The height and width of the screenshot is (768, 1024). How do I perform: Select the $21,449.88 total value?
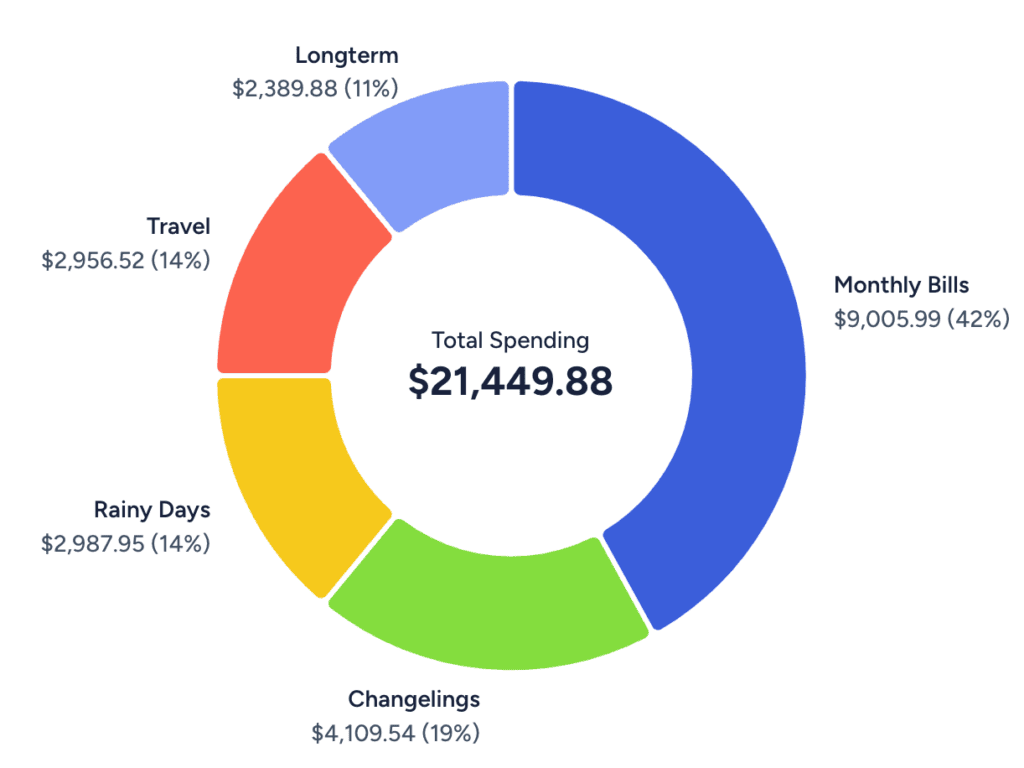pos(510,382)
